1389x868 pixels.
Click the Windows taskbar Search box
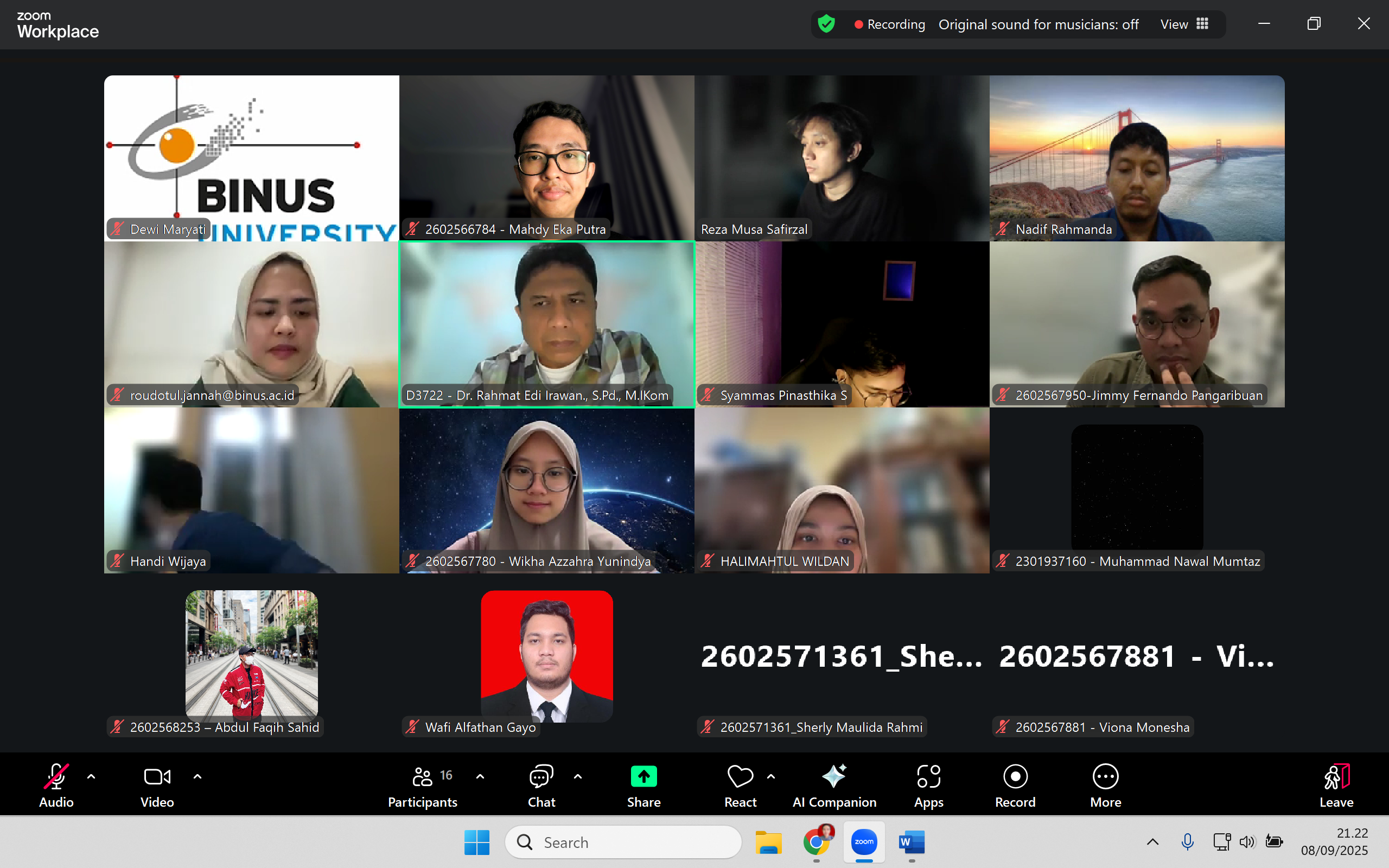623,842
